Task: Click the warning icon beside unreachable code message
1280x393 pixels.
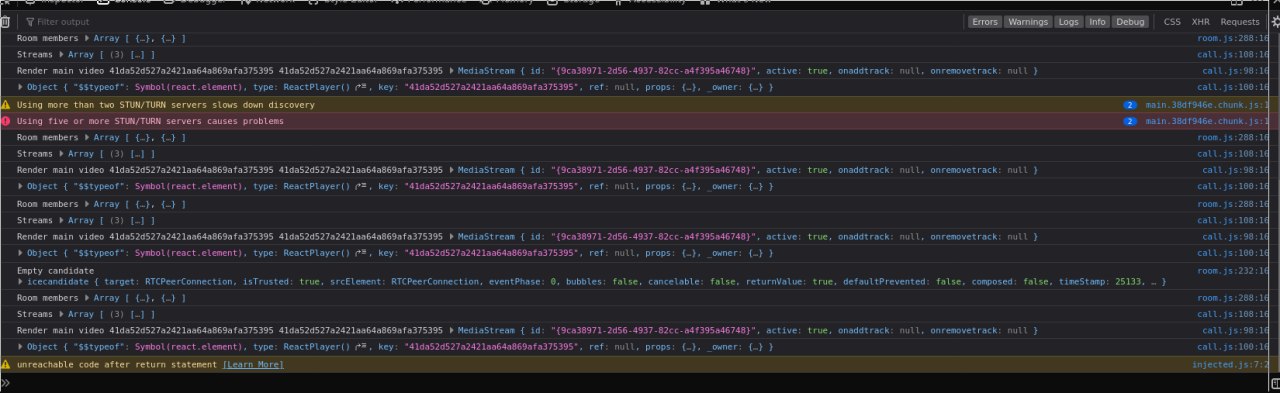Action: coord(6,365)
